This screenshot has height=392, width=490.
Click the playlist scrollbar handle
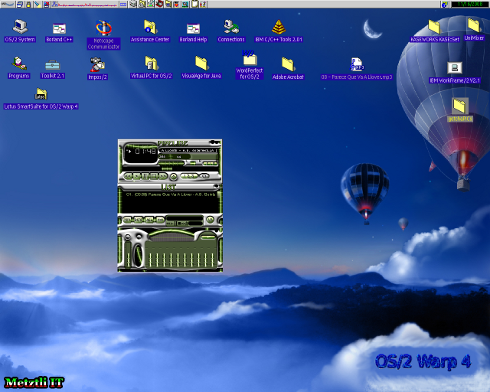click(x=219, y=195)
